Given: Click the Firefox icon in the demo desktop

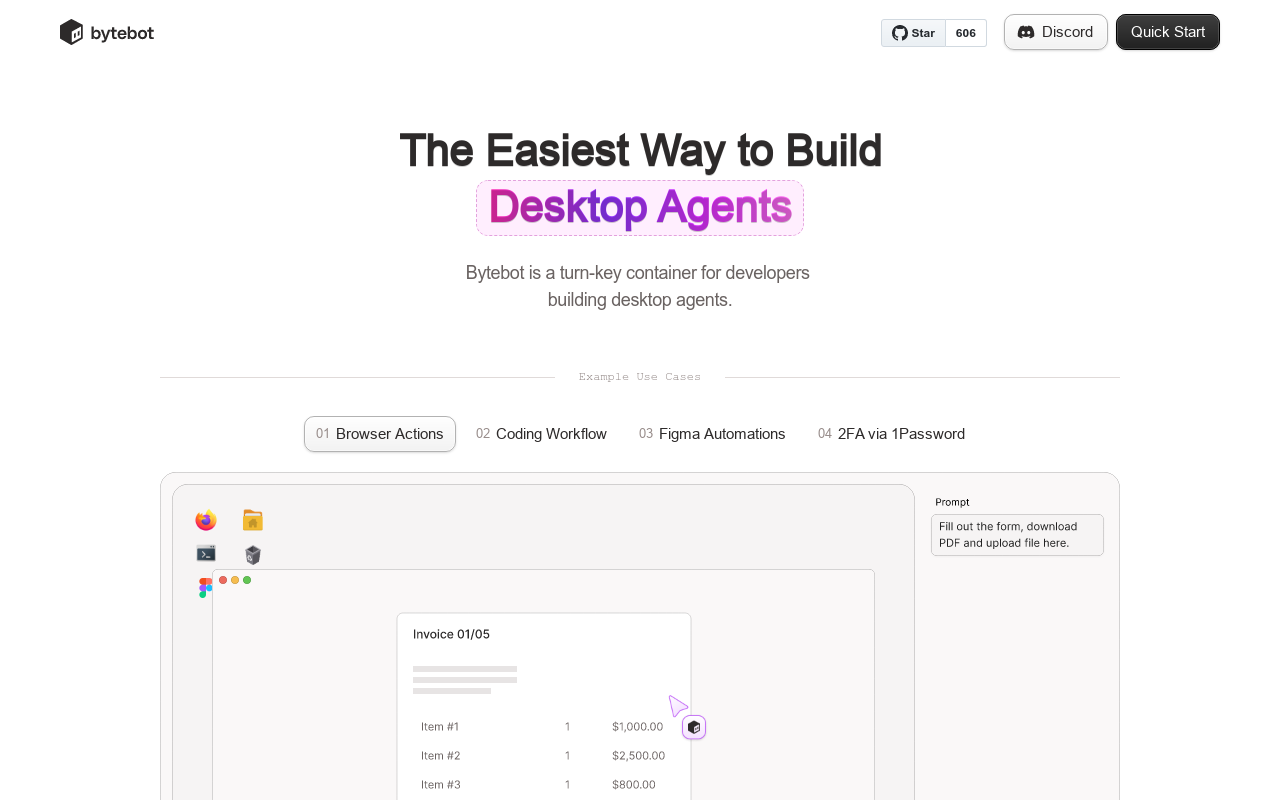Looking at the screenshot, I should click(x=206, y=521).
